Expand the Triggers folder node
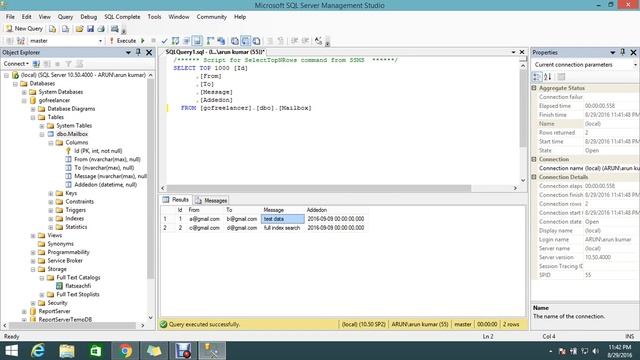 coord(51,210)
